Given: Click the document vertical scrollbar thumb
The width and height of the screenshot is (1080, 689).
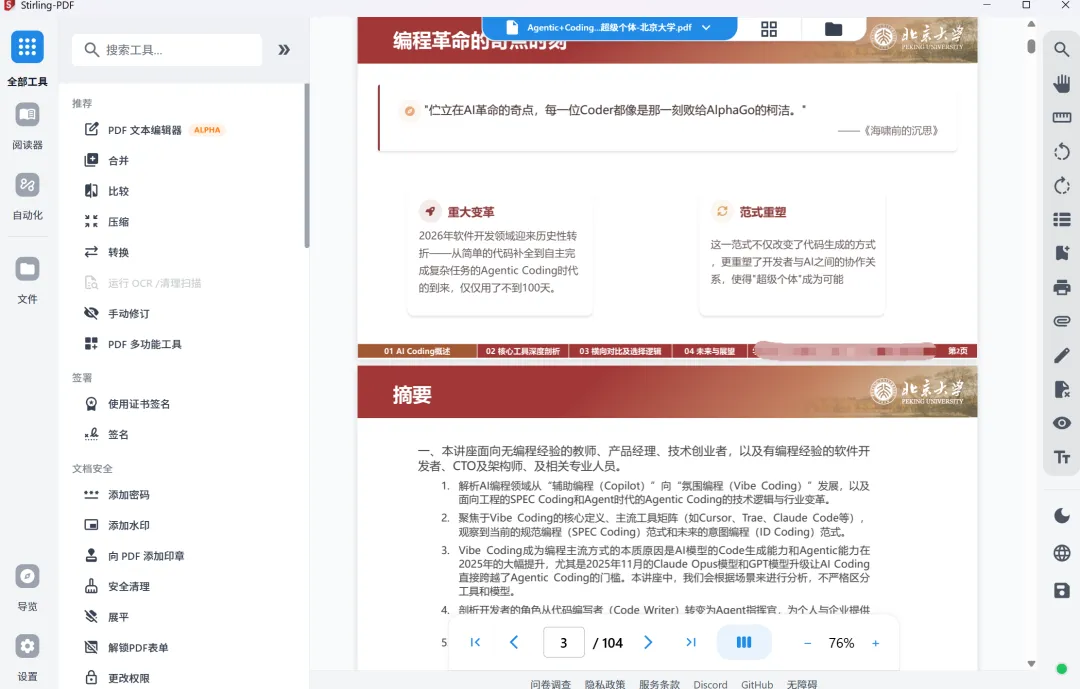Looking at the screenshot, I should coord(1031,46).
